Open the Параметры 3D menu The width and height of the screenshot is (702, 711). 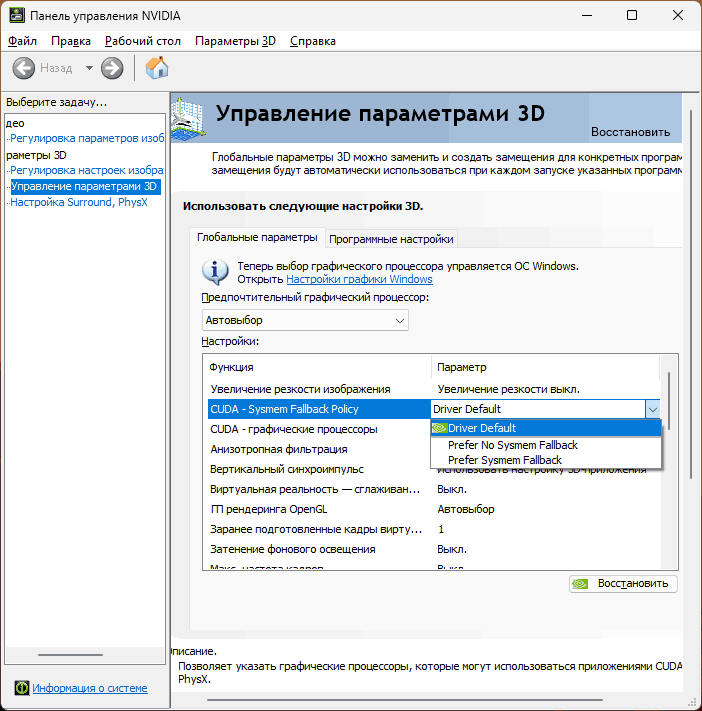click(235, 41)
